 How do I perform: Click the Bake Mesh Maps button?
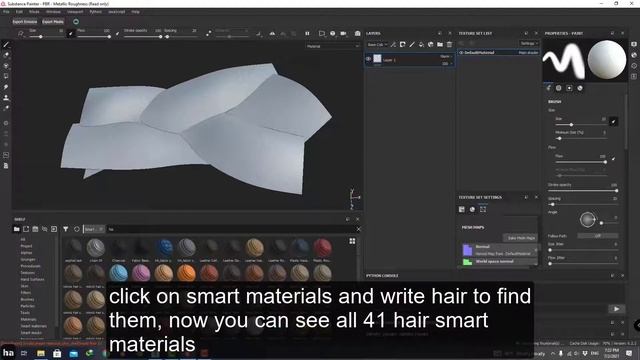pos(521,238)
